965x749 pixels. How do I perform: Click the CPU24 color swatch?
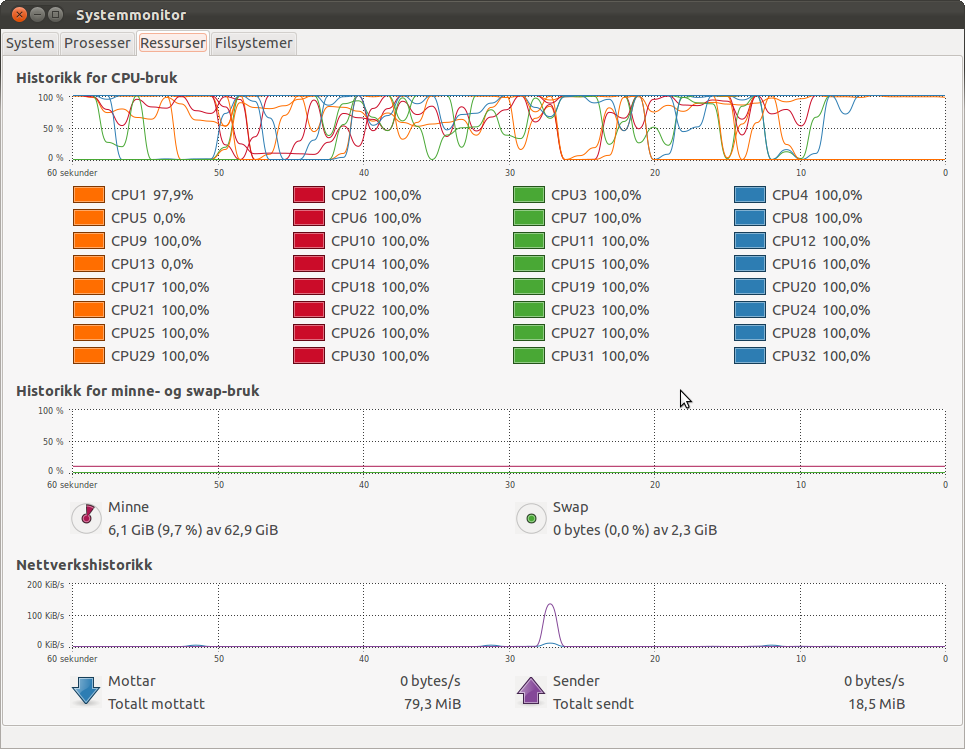[x=750, y=310]
